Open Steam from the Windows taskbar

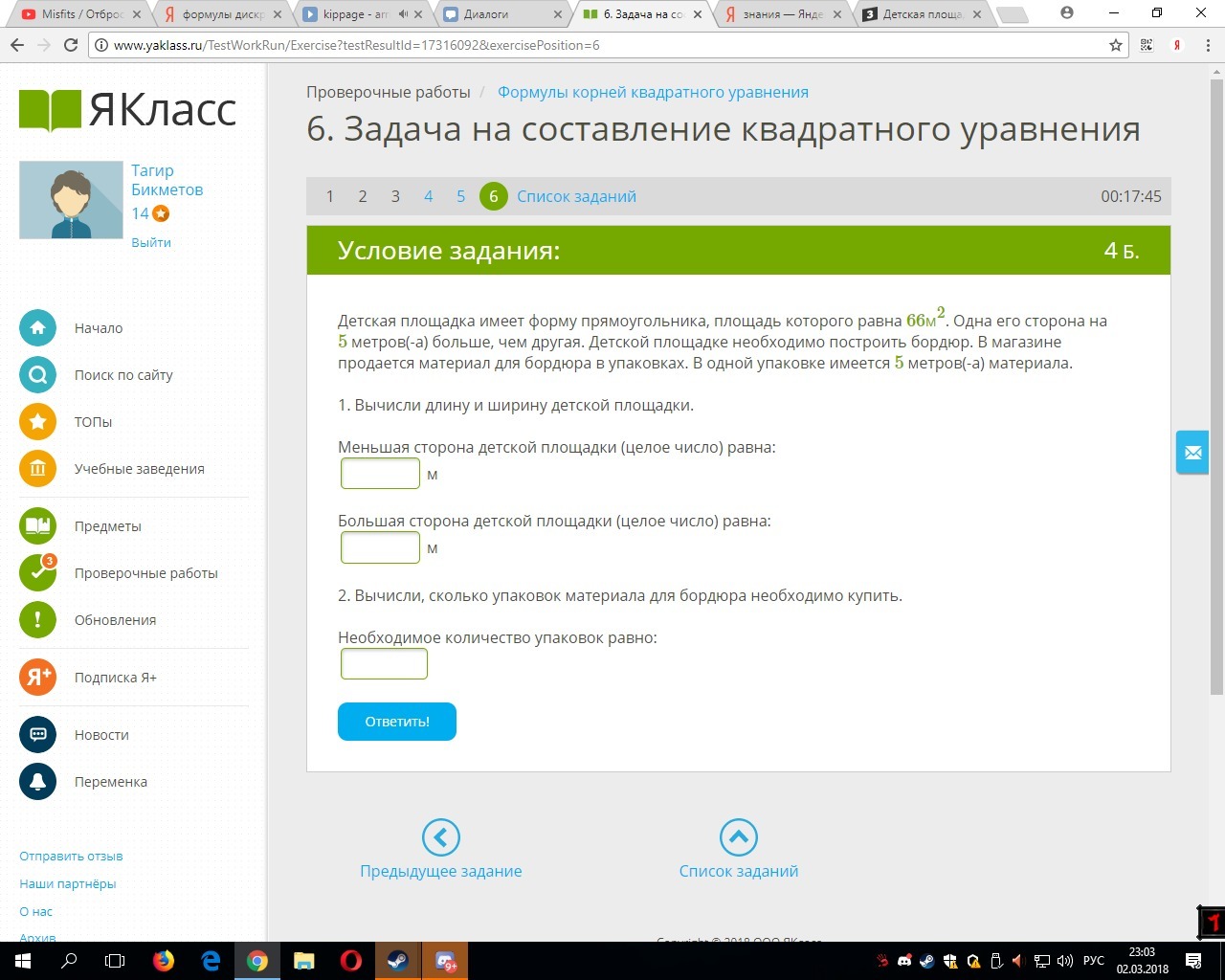click(x=397, y=961)
